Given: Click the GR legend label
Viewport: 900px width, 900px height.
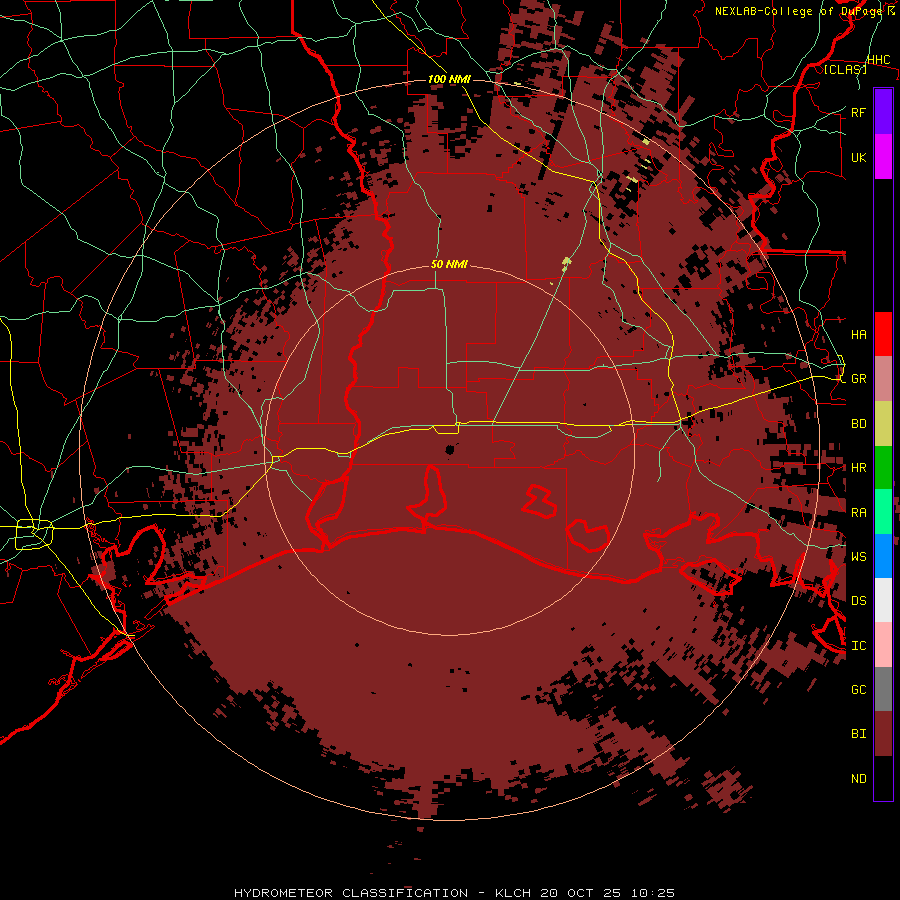Looking at the screenshot, I should pos(858,379).
